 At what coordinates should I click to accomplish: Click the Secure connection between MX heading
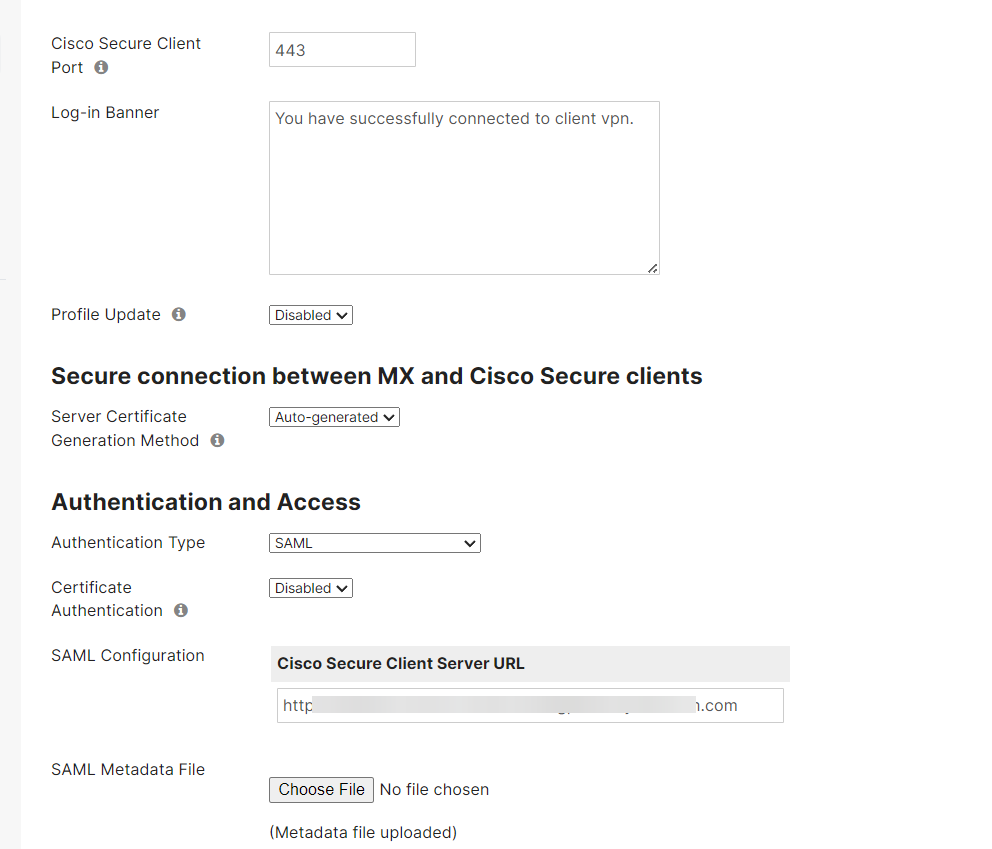(375, 376)
